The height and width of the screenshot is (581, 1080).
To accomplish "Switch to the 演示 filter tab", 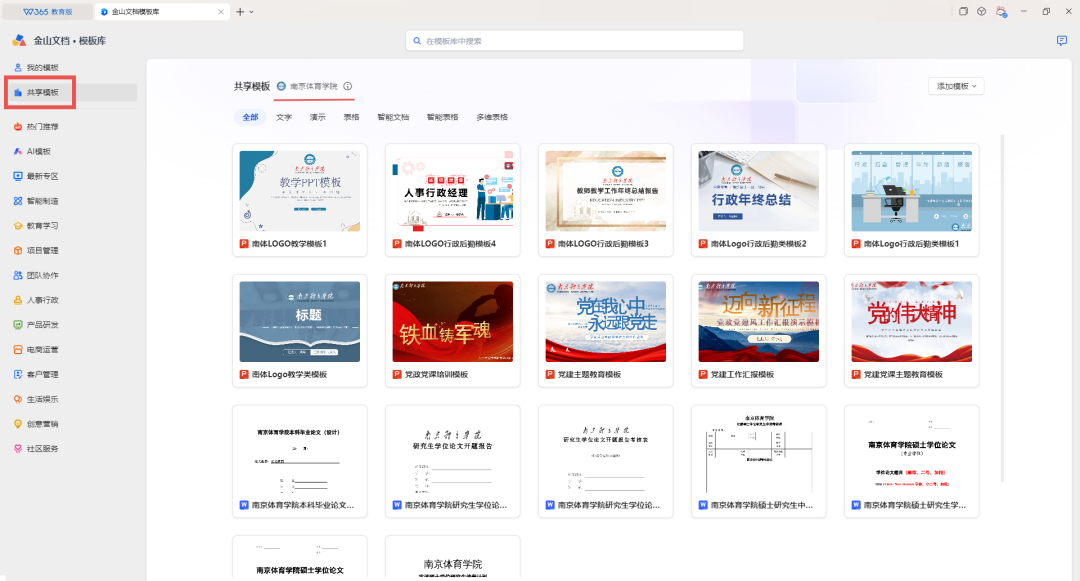I will [318, 117].
